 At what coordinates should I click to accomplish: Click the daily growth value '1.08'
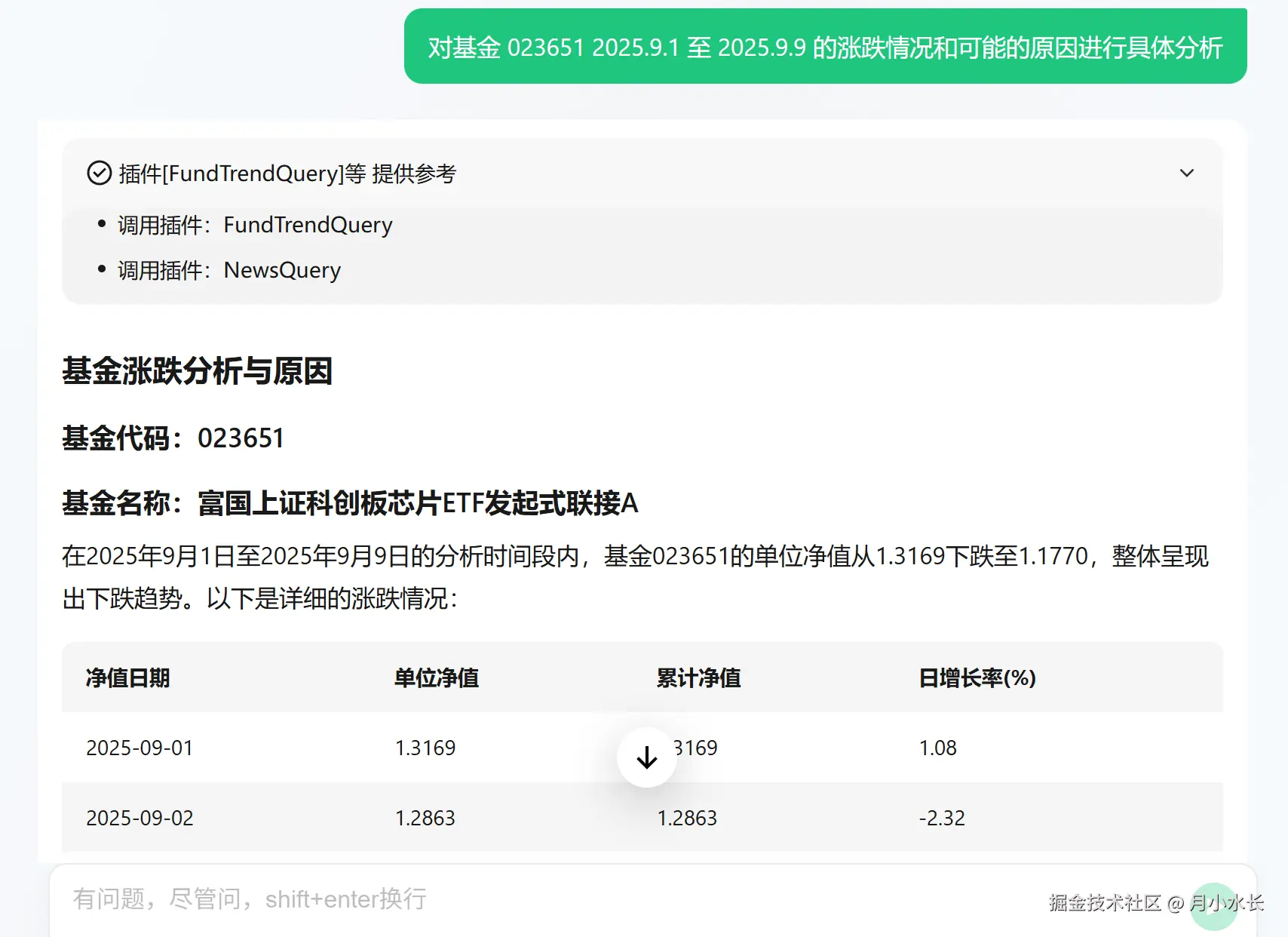[x=937, y=748]
